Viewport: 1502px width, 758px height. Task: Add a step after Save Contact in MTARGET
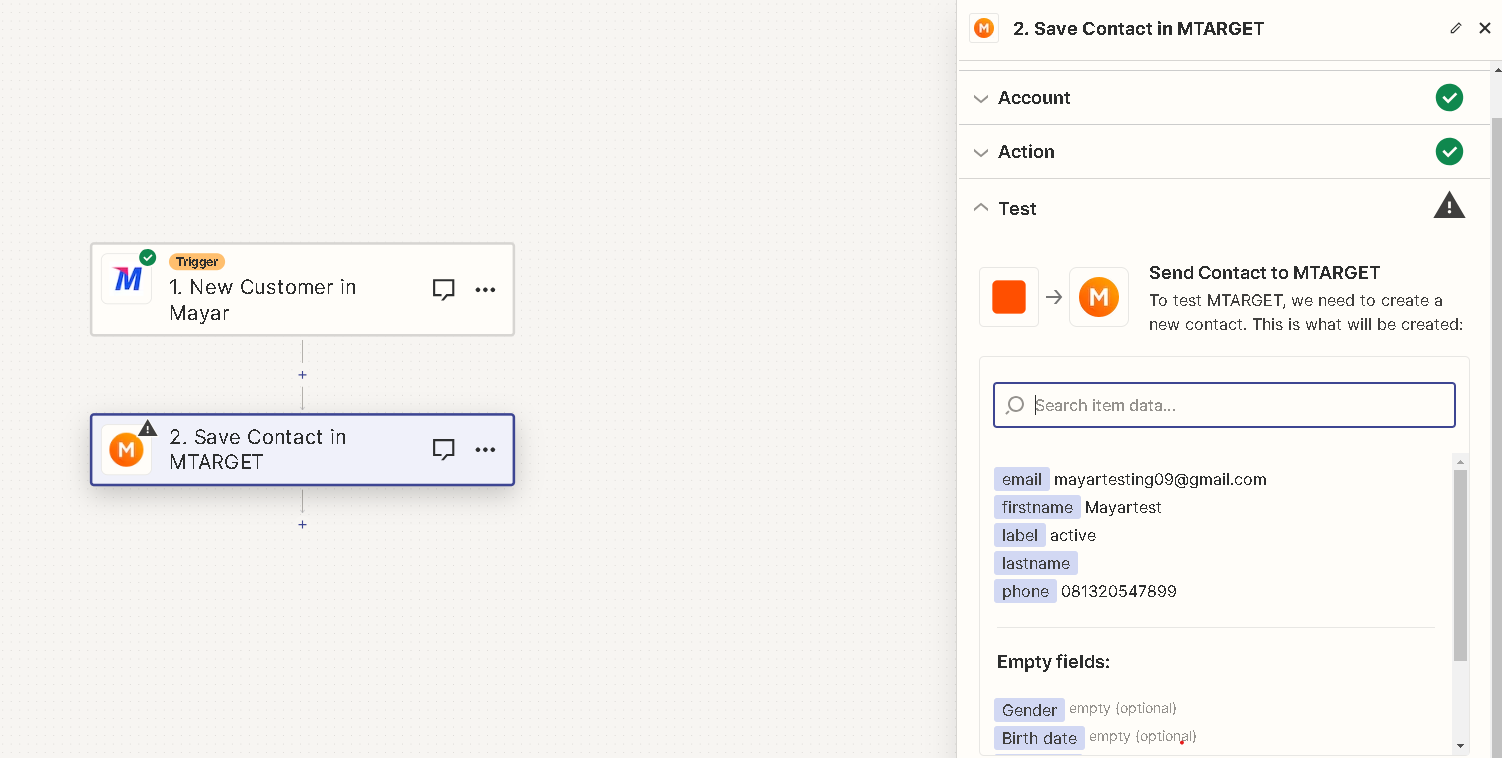(302, 524)
